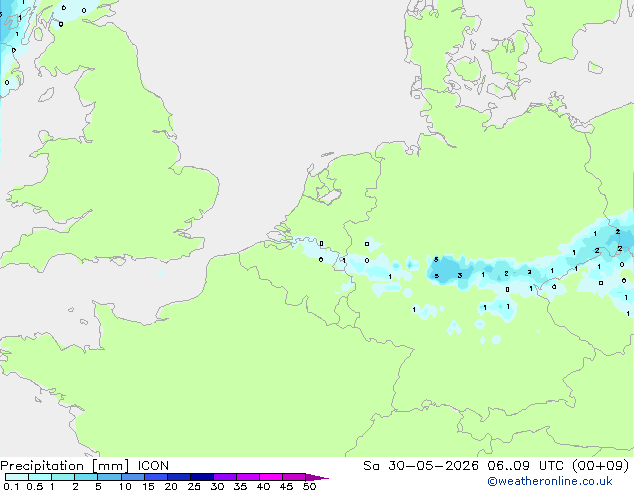This screenshot has height=490, width=634.
Task: Click the '[mm]' unit label
Action: (110, 466)
